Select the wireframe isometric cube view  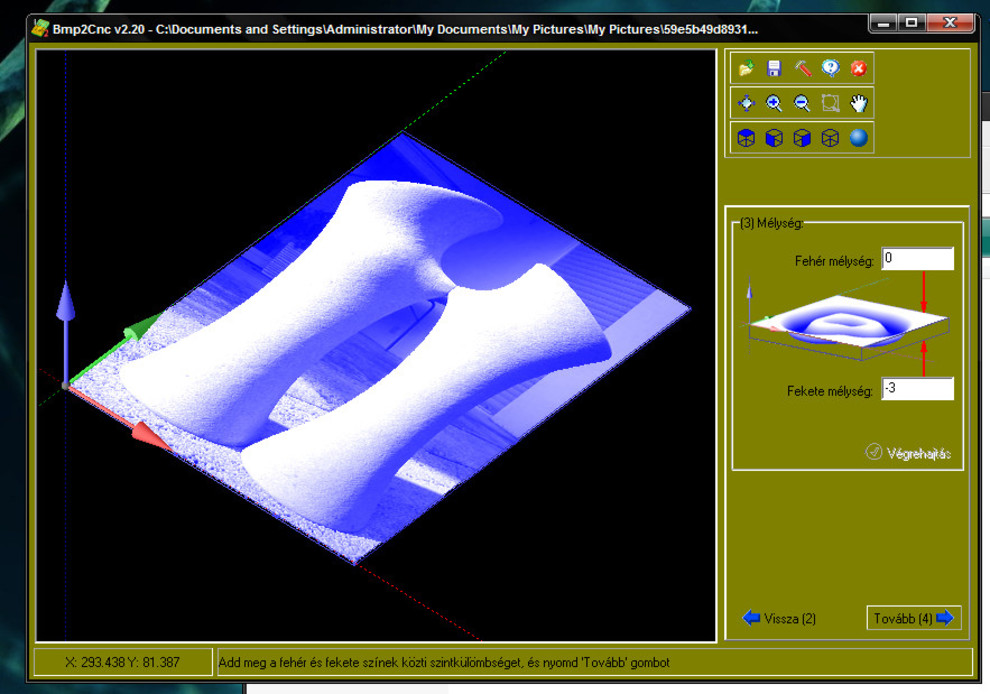[830, 138]
